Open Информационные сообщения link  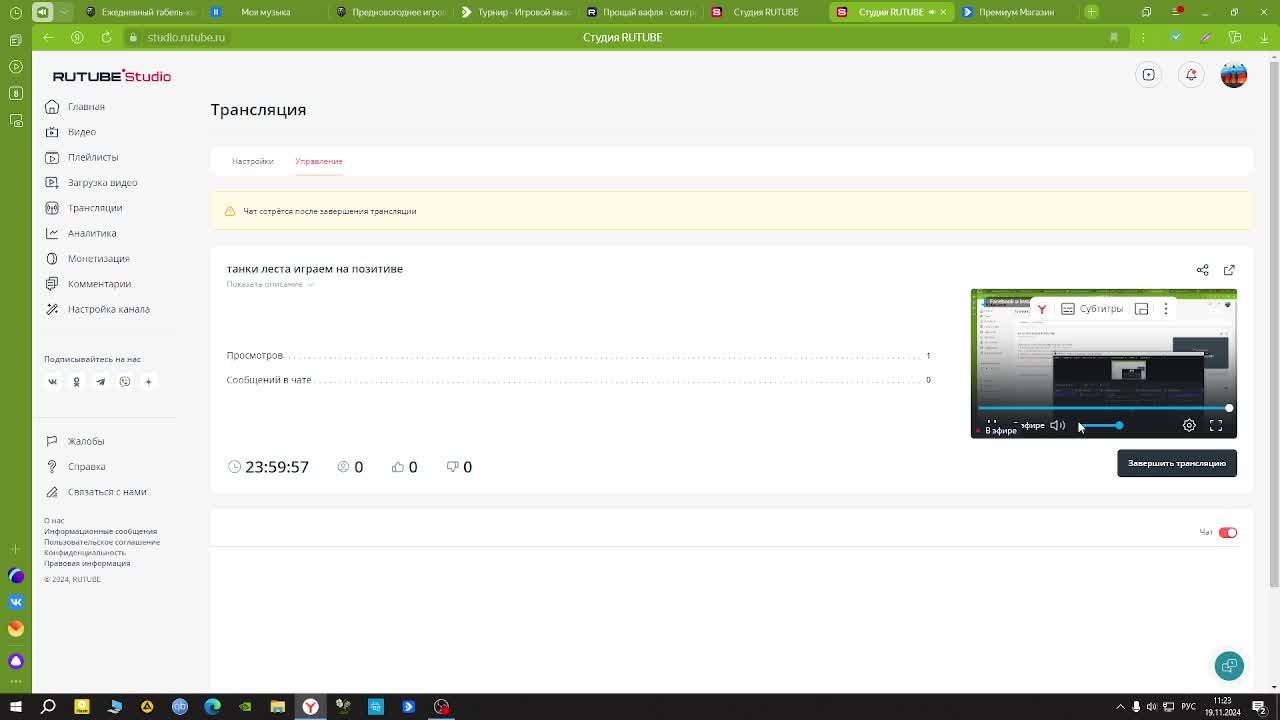pos(100,532)
